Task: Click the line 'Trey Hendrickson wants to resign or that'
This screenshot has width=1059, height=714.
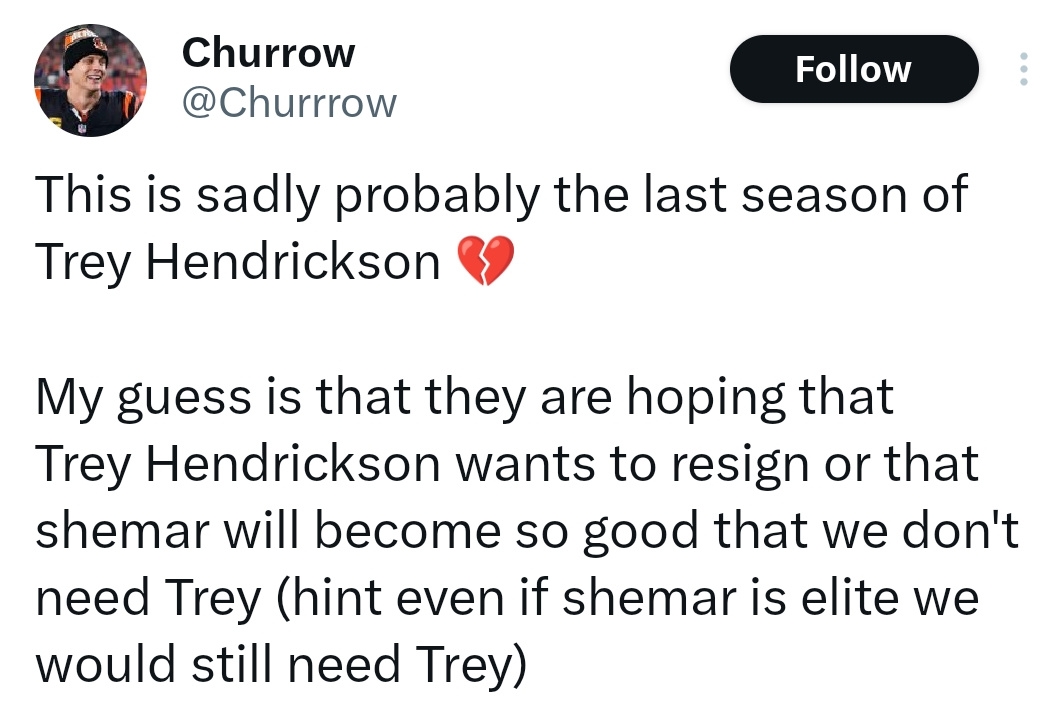Action: [507, 464]
